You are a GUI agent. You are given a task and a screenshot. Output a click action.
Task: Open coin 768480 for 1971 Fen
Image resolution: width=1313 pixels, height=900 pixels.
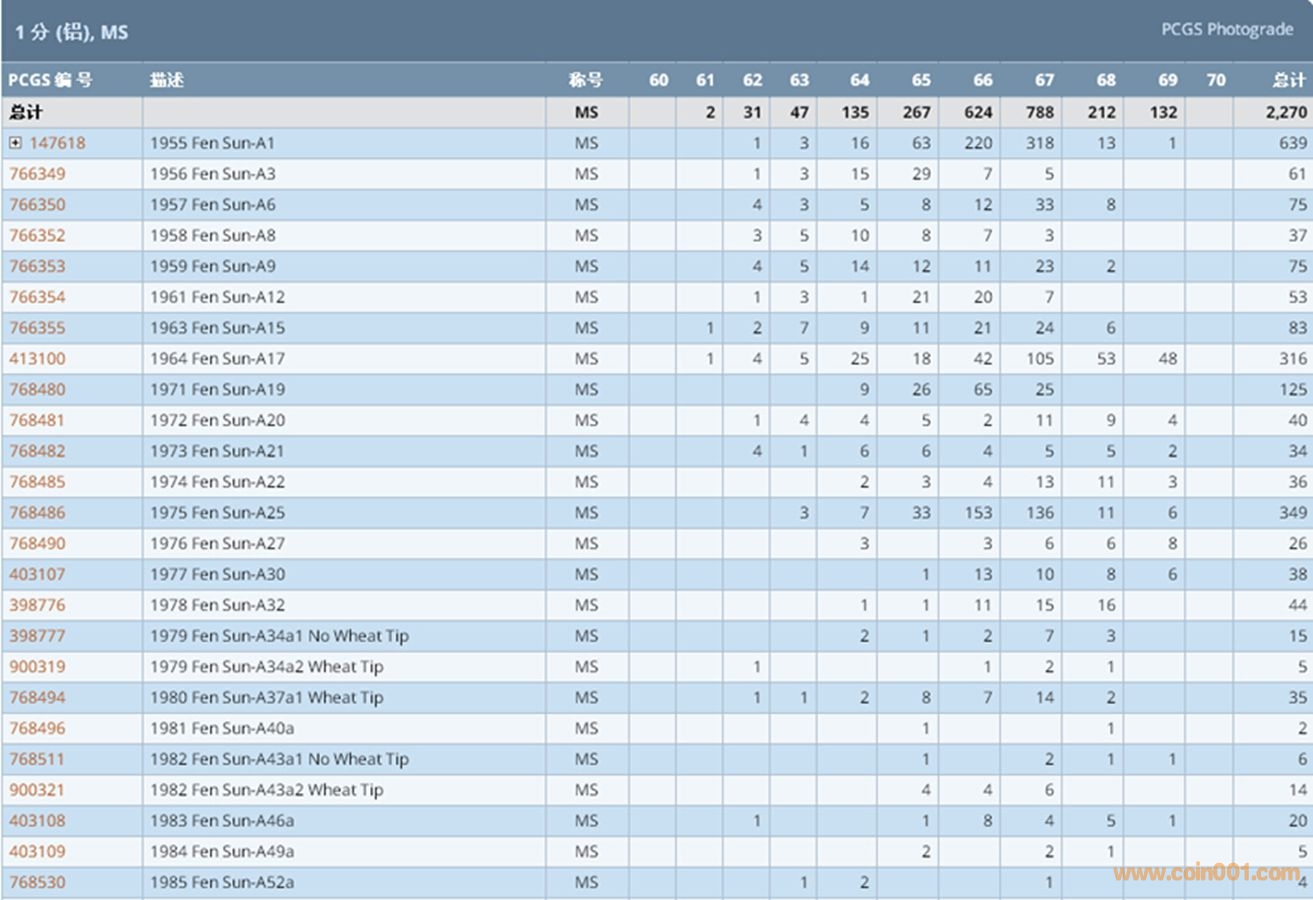click(x=37, y=390)
